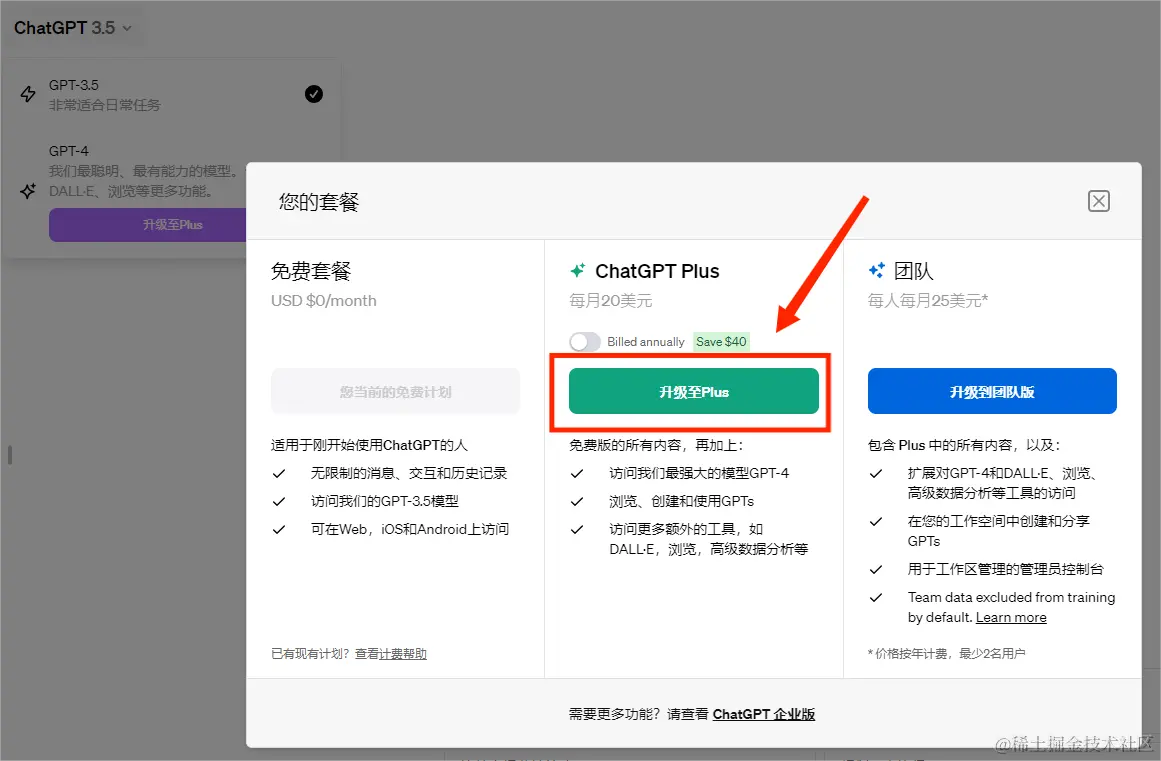This screenshot has height=761, width=1161.
Task: Click checkmark beside 浏览、创建和使用GPTs
Action: (578, 500)
